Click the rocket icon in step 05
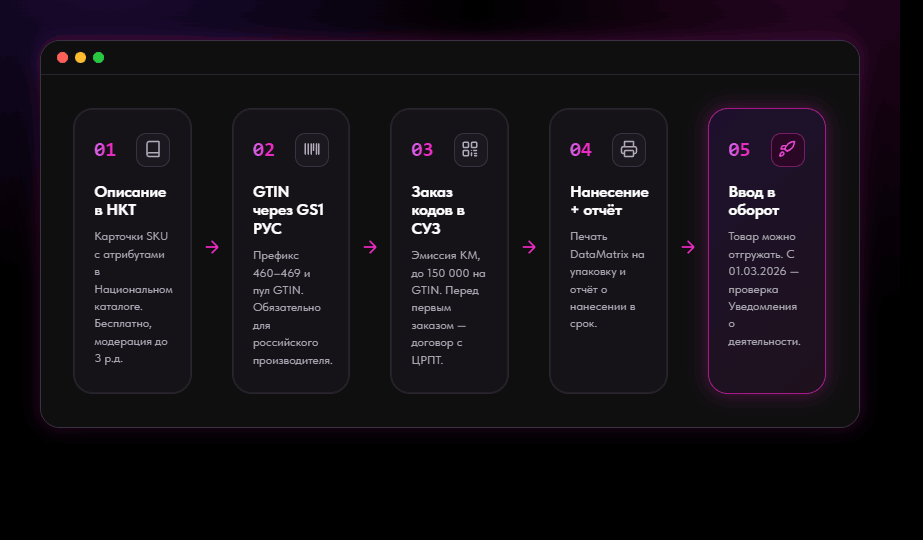 pyautogui.click(x=788, y=150)
